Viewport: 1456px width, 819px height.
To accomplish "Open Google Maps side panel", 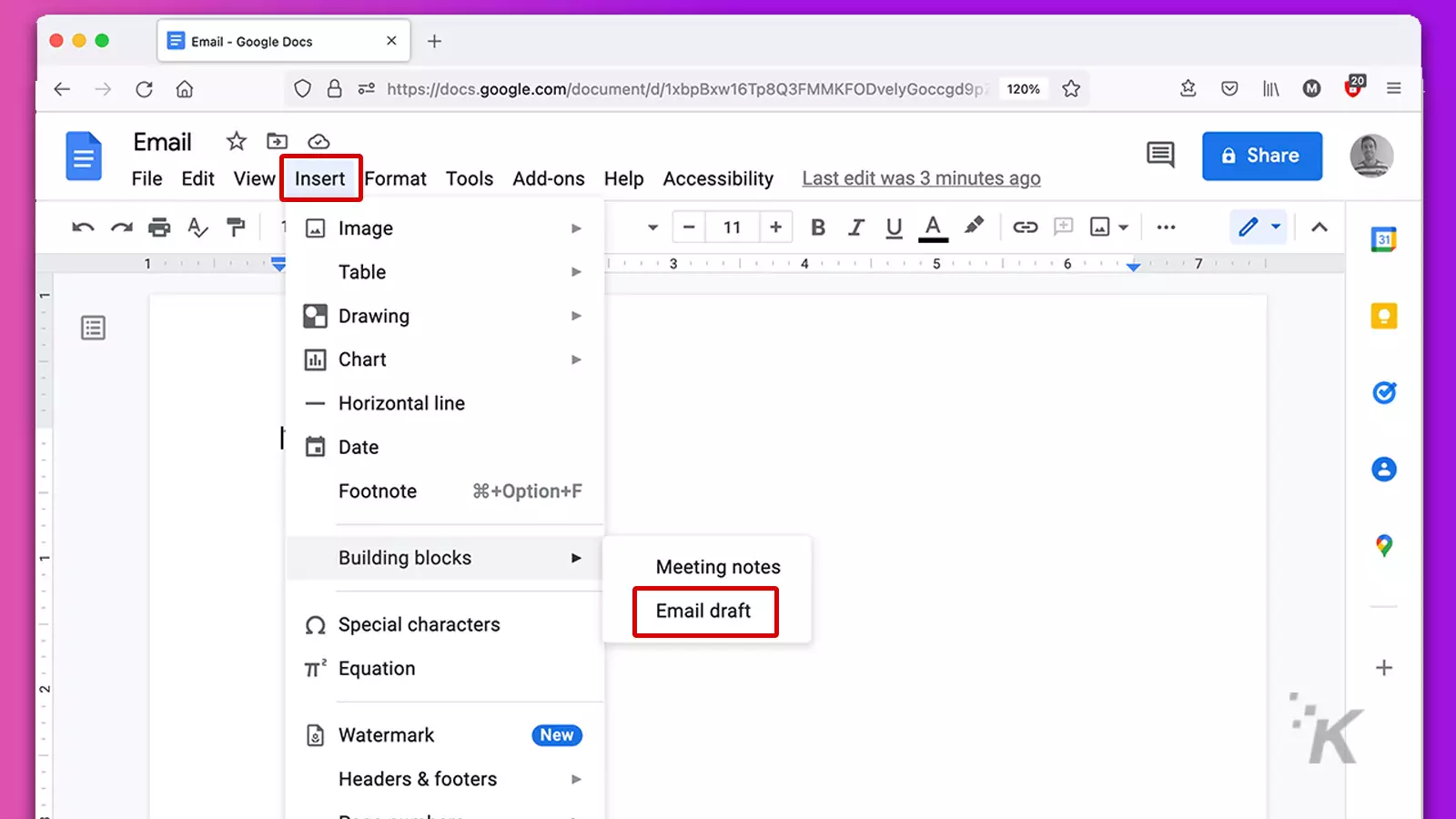I will click(x=1384, y=546).
